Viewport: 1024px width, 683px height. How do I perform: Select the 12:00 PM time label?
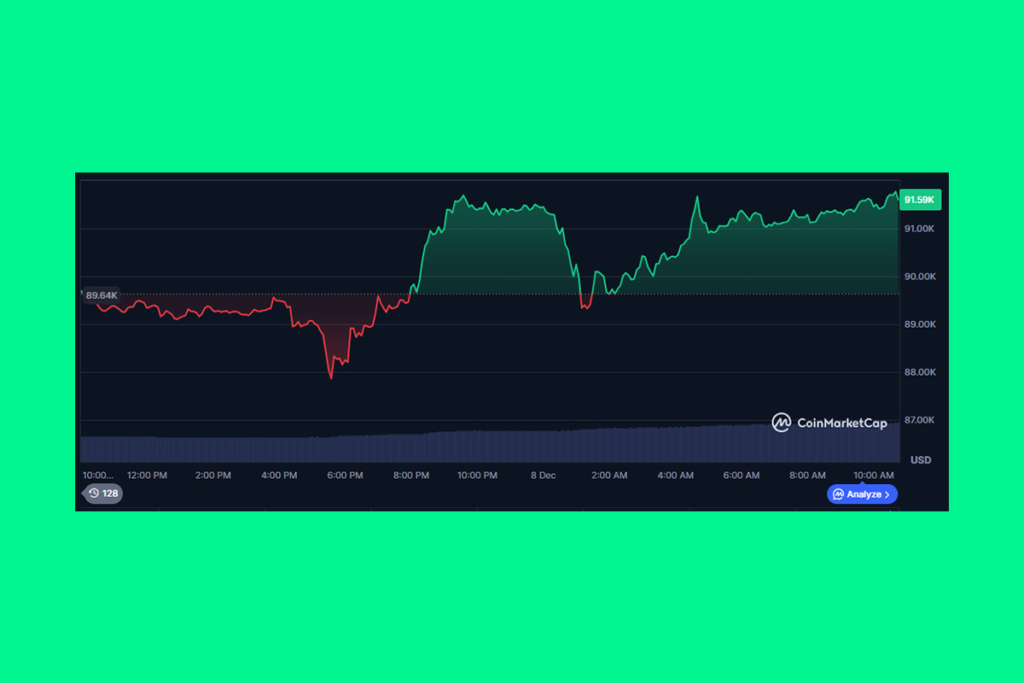click(146, 474)
